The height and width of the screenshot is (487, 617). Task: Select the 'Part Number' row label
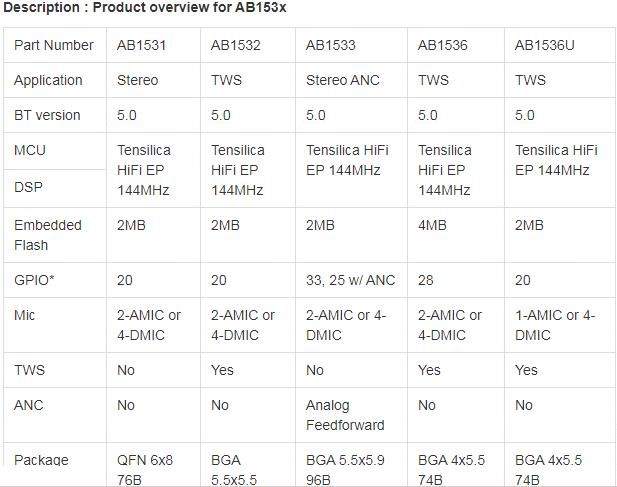pyautogui.click(x=54, y=45)
